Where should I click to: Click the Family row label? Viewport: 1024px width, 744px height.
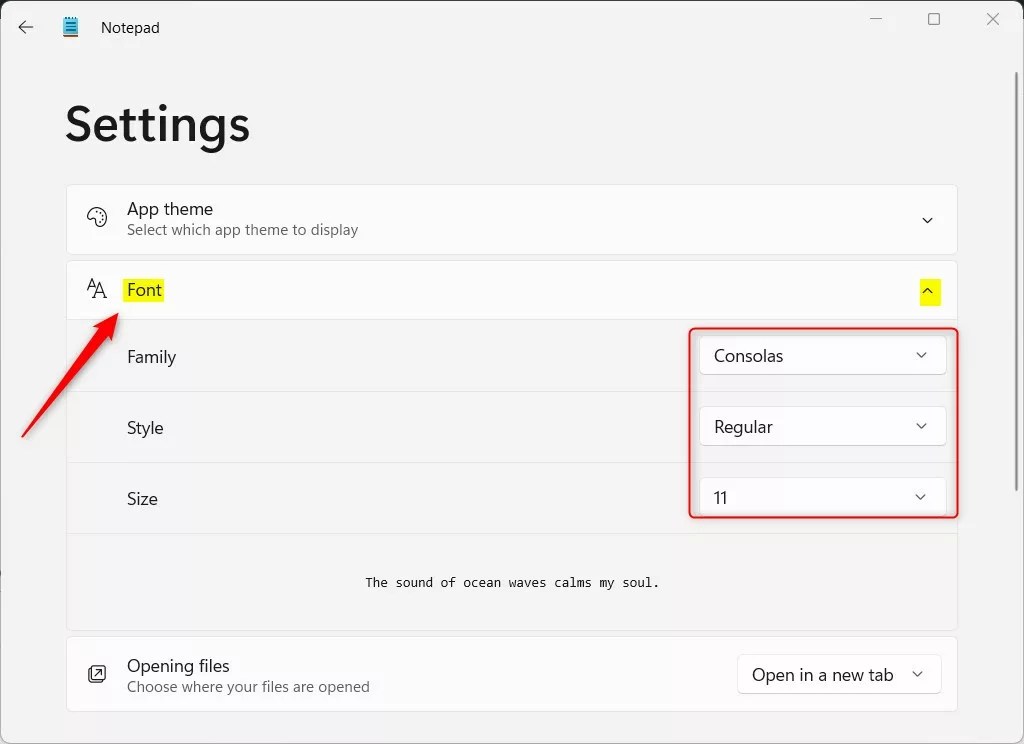point(151,357)
